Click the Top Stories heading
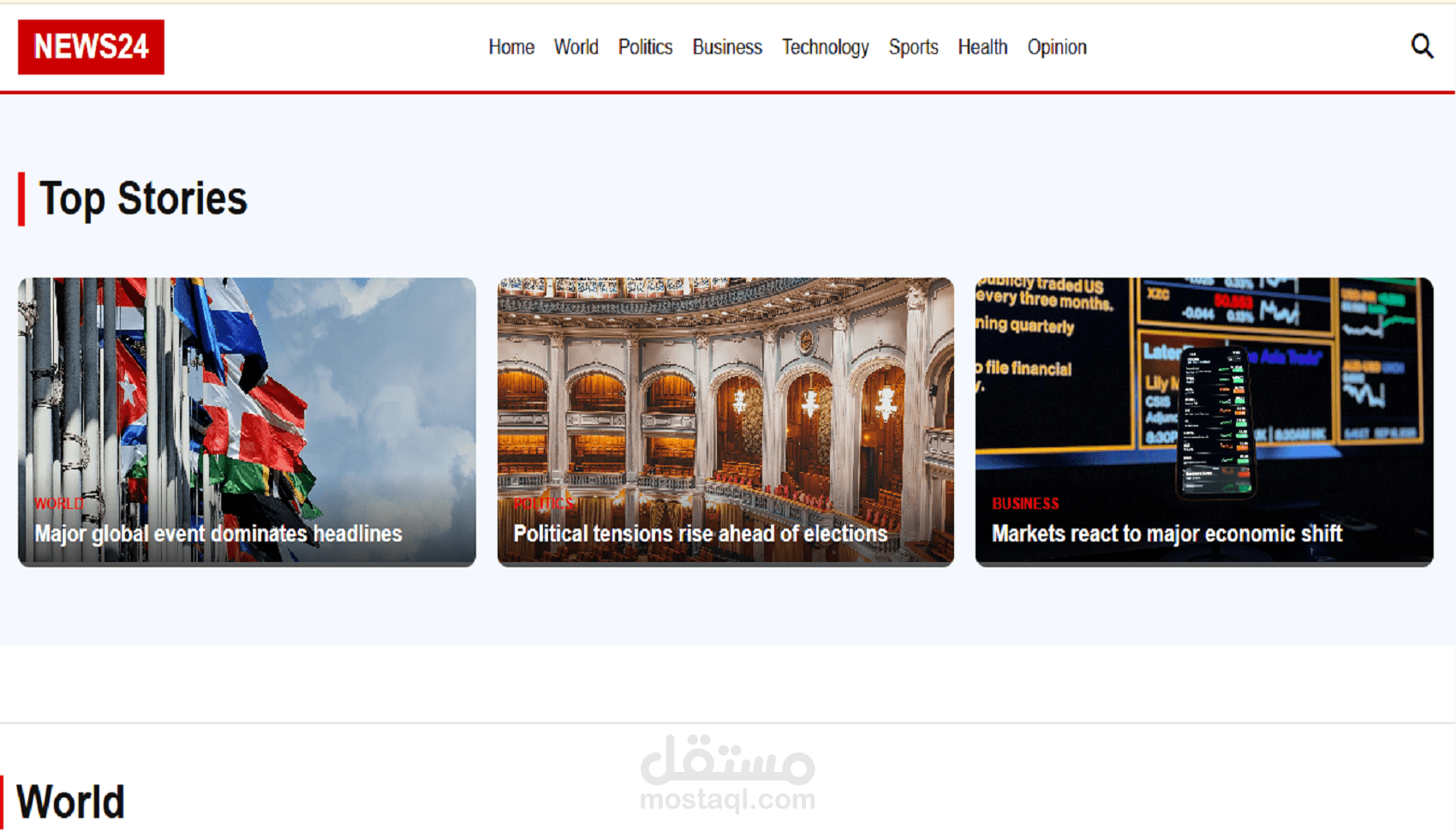 143,199
